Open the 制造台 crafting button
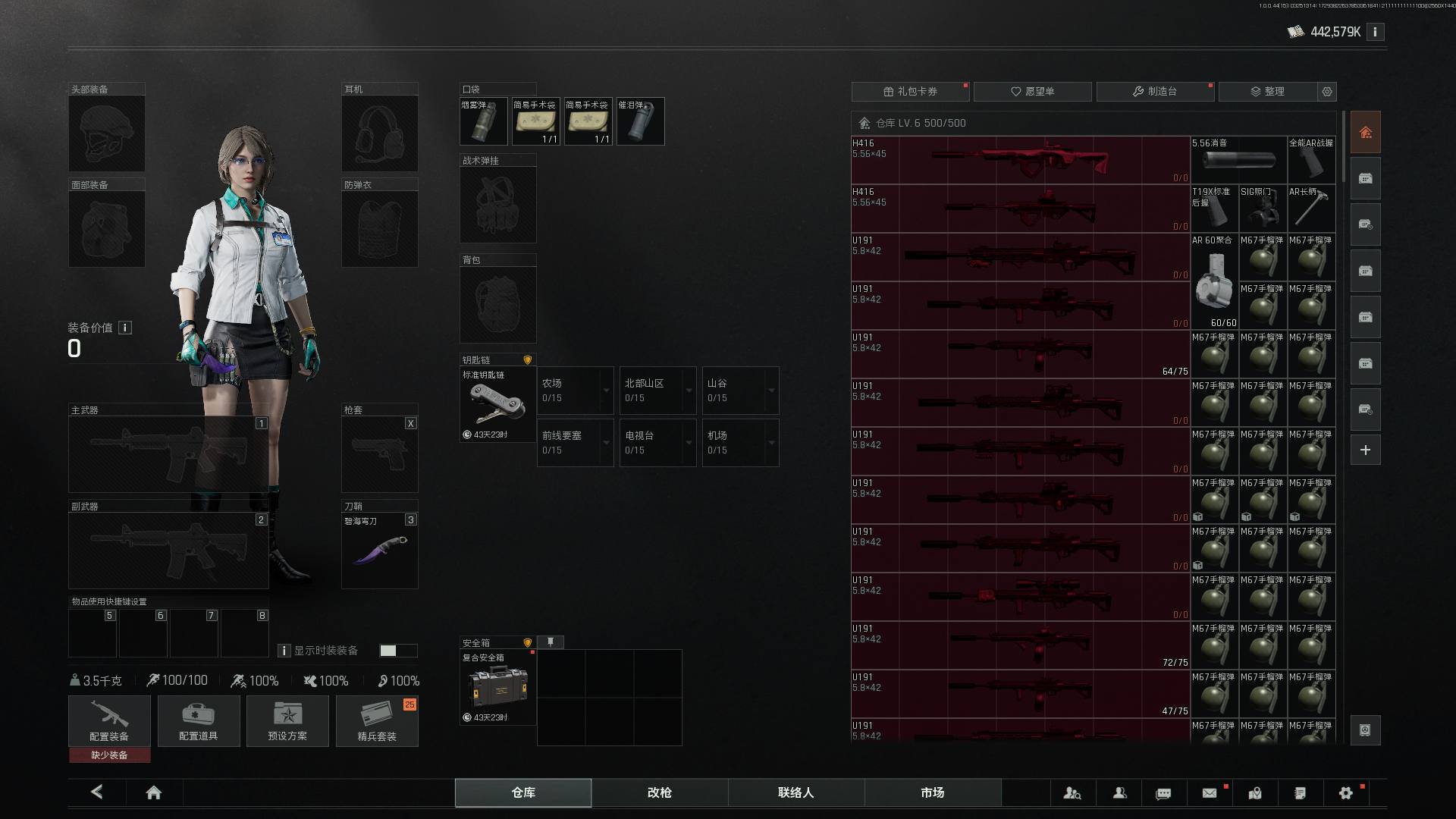This screenshot has width=1456, height=819. pyautogui.click(x=1154, y=91)
